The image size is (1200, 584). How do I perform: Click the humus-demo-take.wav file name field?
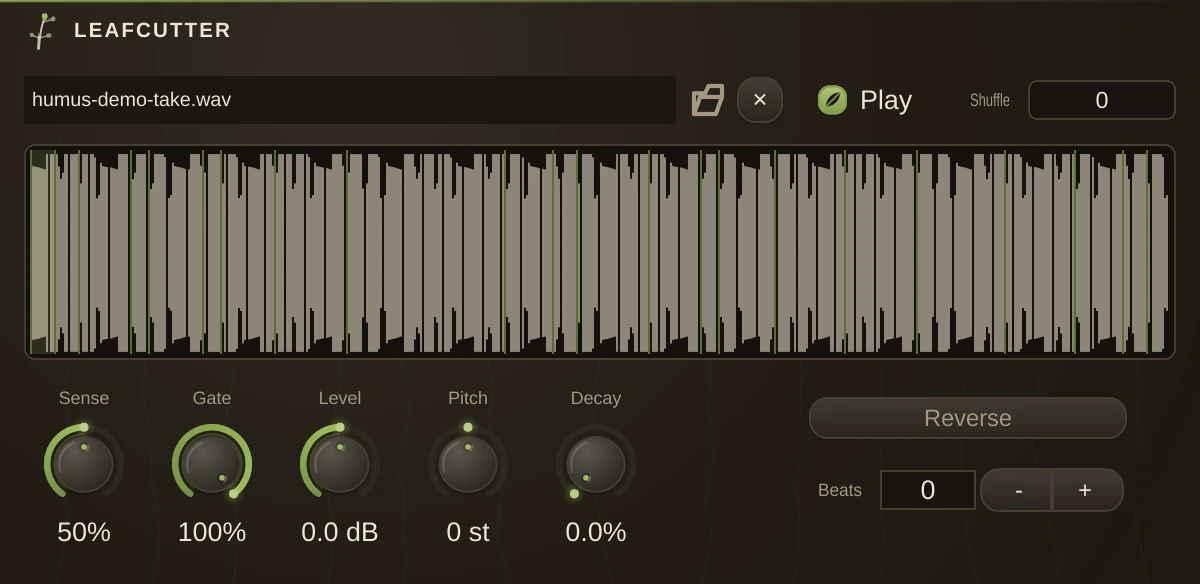click(x=350, y=100)
